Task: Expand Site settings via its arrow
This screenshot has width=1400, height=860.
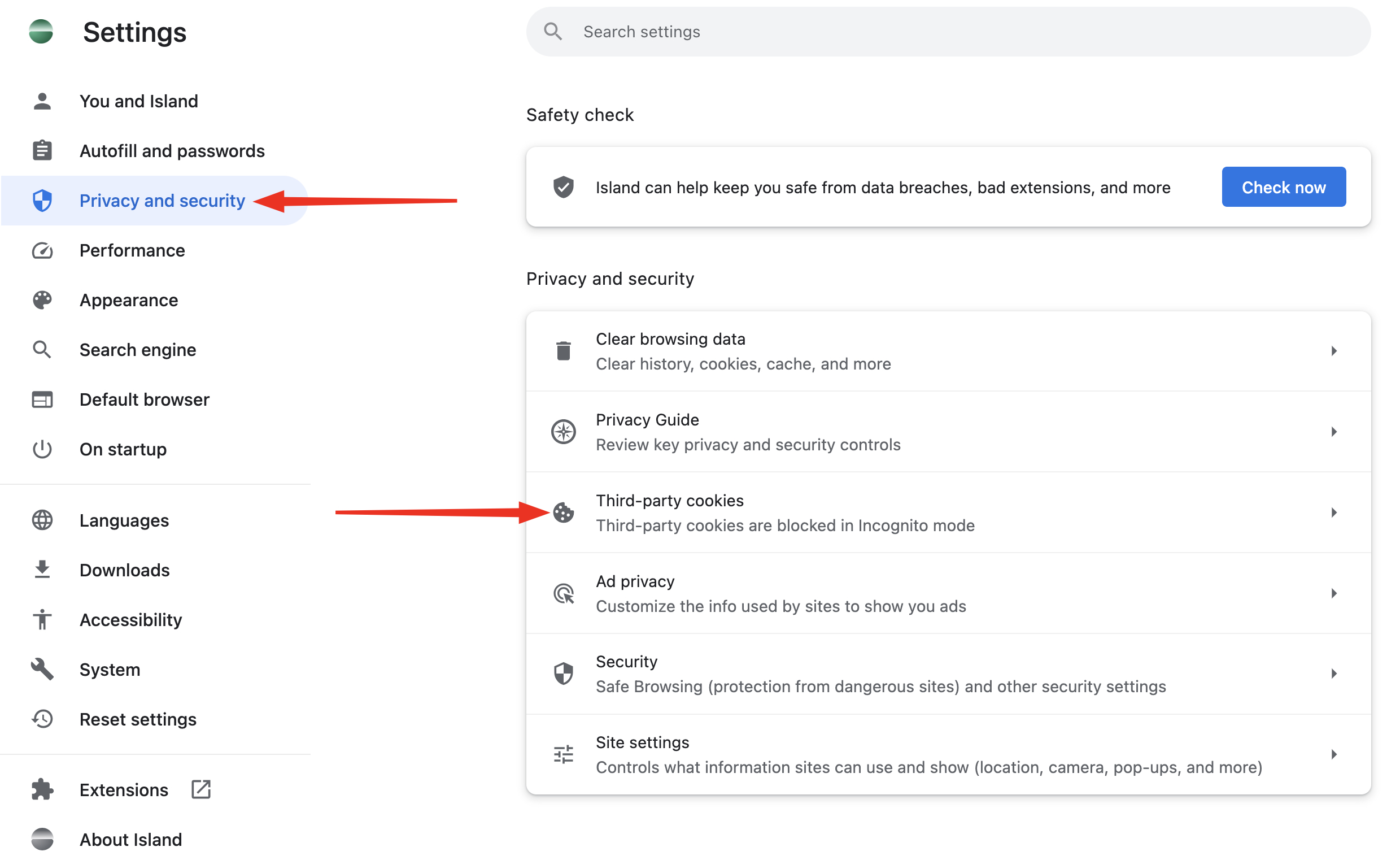Action: tap(1333, 754)
